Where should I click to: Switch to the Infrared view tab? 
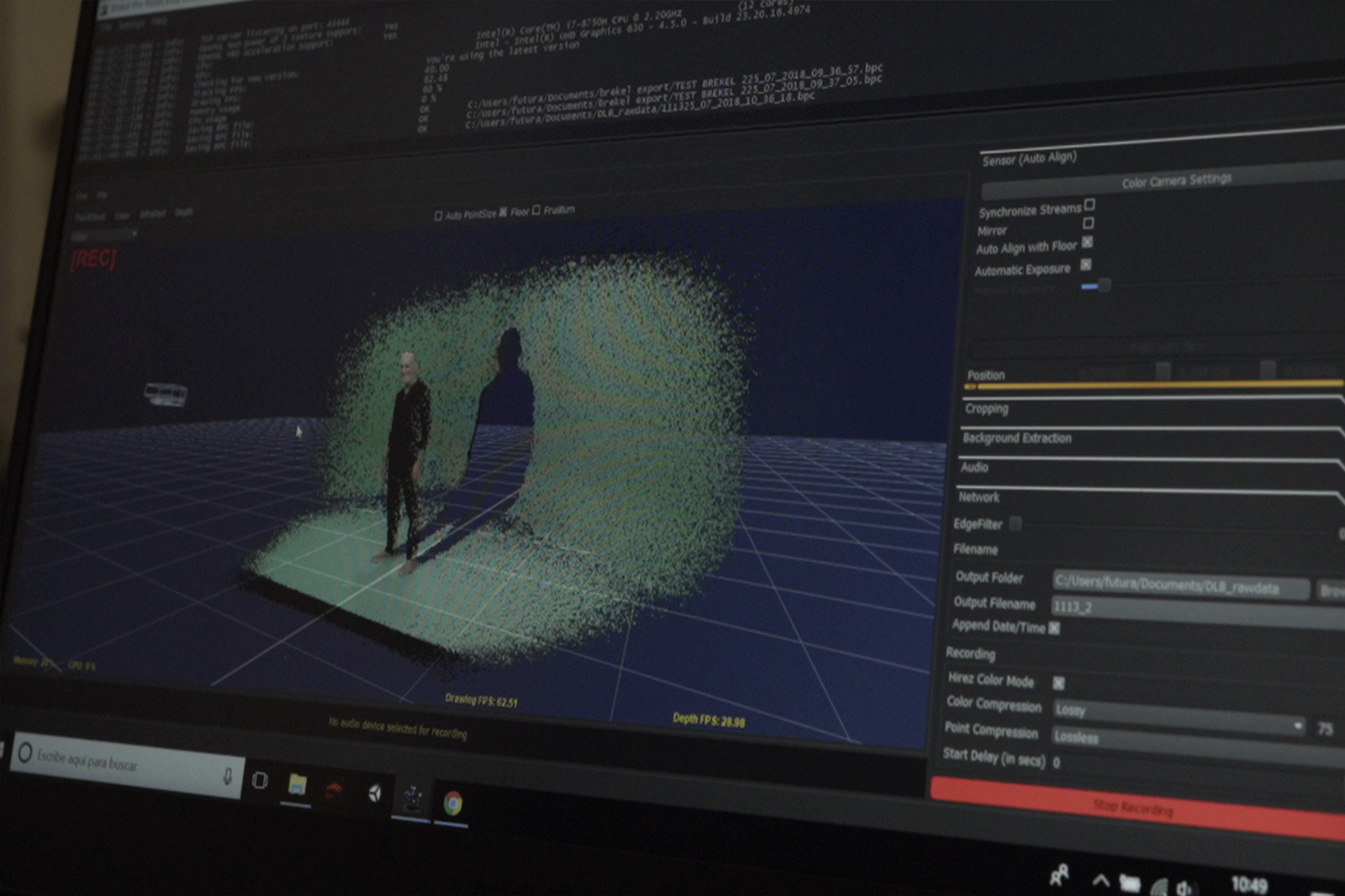(152, 214)
